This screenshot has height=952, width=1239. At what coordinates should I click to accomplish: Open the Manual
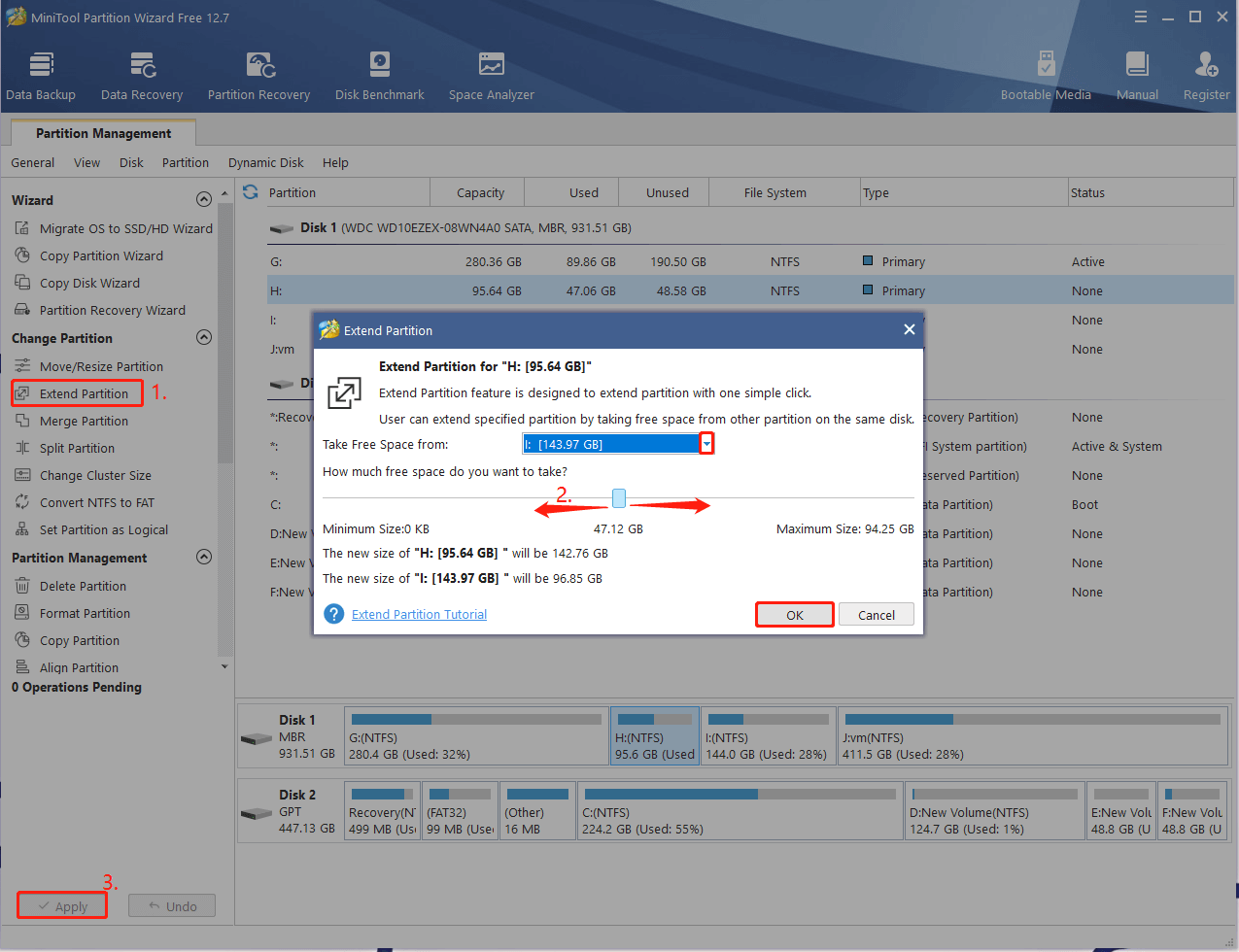point(1137,76)
